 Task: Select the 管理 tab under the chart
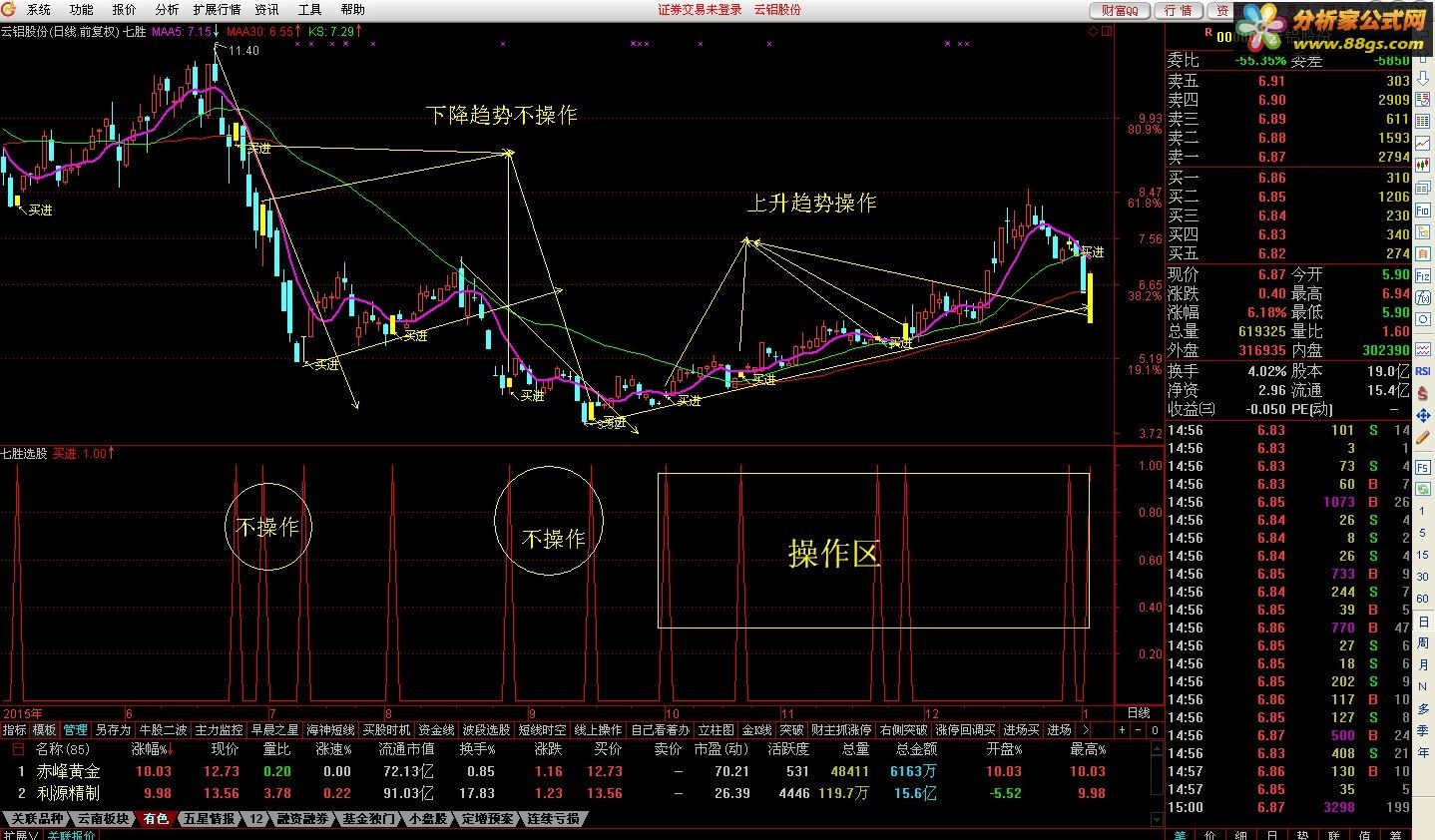coord(75,730)
